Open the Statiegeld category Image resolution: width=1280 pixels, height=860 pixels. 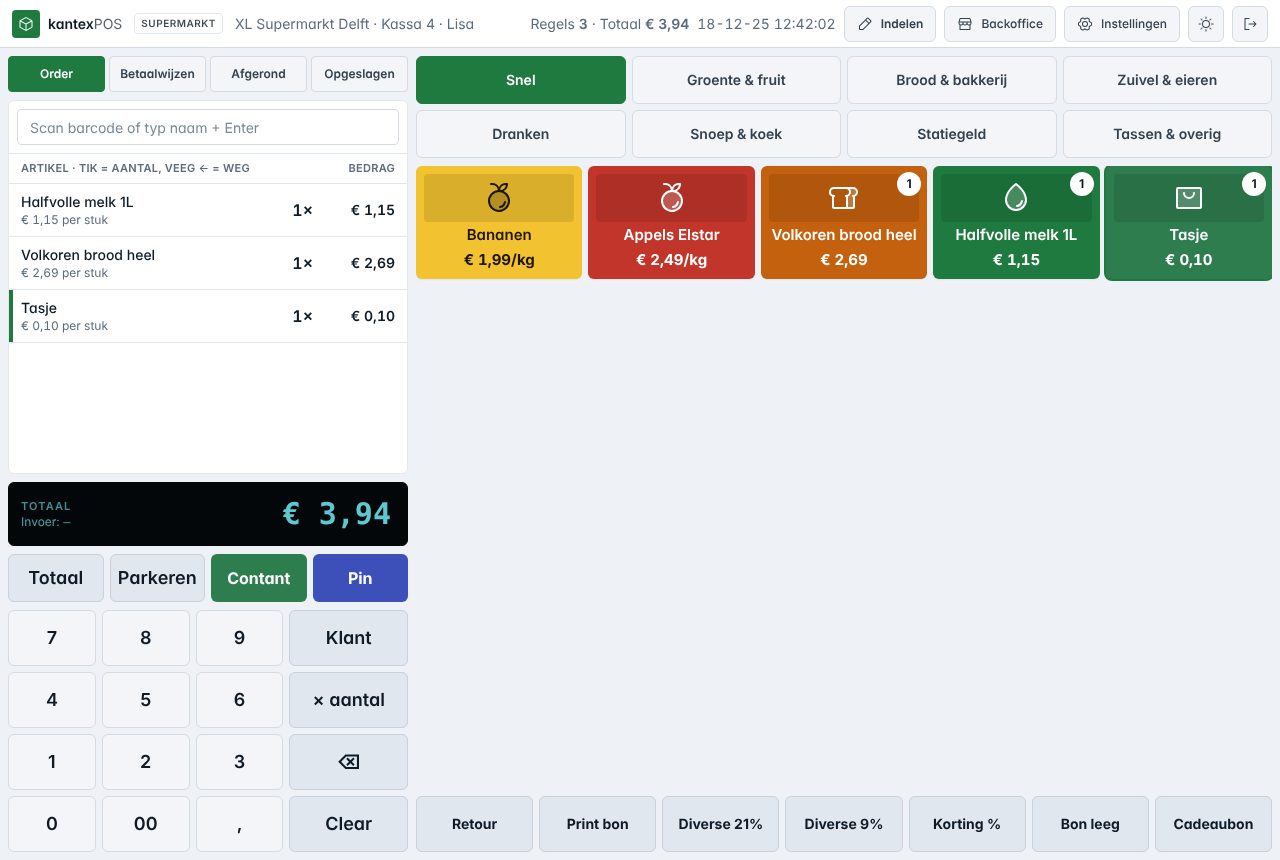952,134
